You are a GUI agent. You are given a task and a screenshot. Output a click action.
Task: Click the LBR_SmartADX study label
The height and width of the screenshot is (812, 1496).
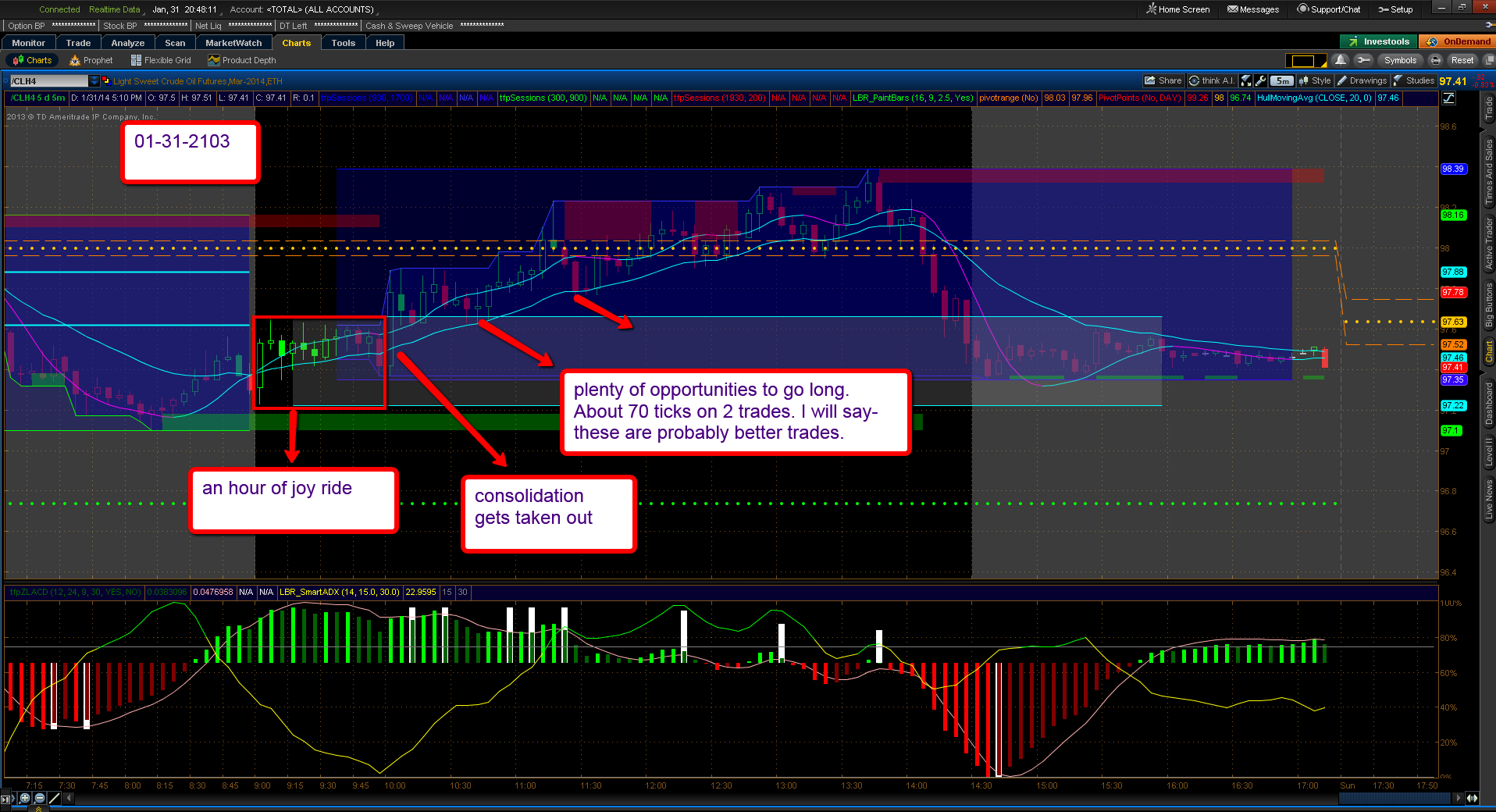tap(340, 592)
